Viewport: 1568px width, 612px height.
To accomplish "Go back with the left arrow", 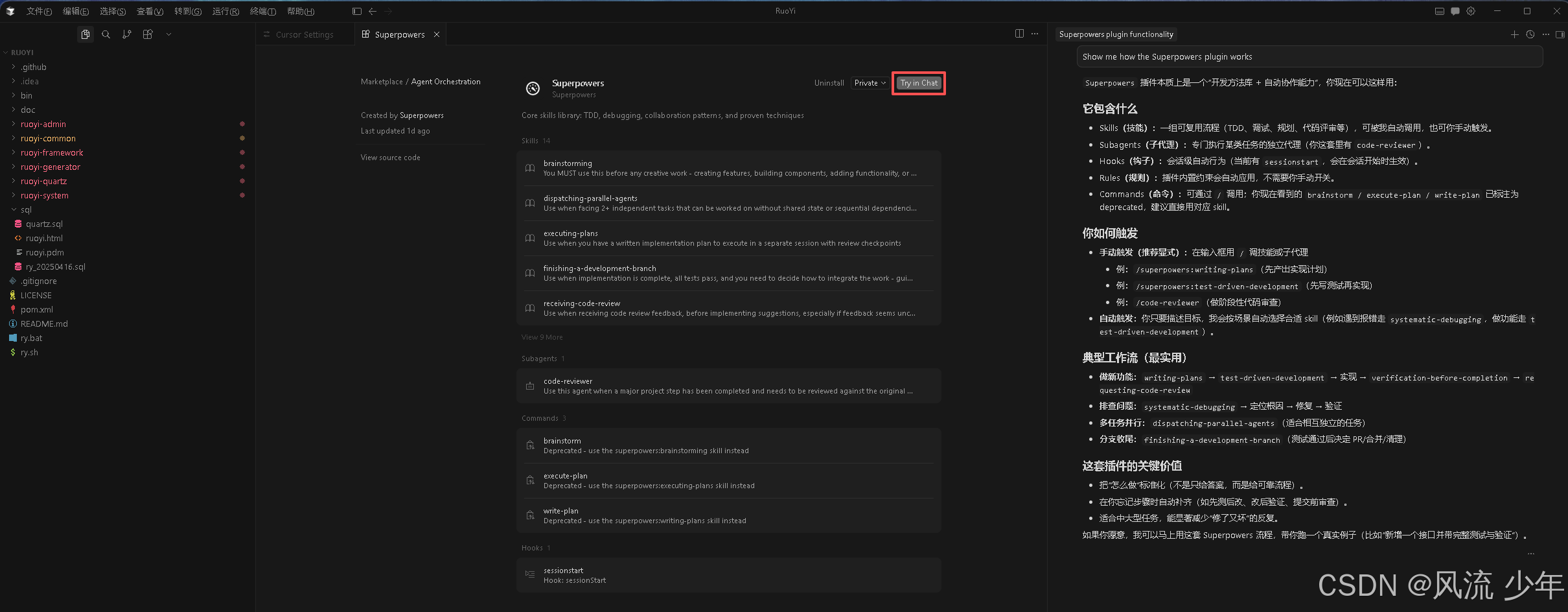I will coord(373,11).
